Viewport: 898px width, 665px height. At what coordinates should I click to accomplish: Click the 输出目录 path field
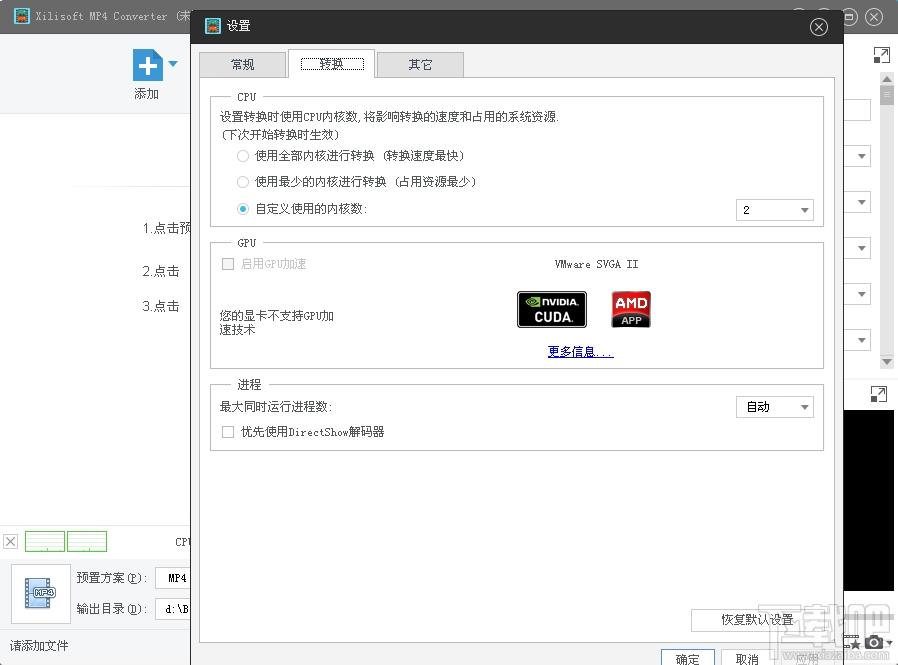pos(172,609)
